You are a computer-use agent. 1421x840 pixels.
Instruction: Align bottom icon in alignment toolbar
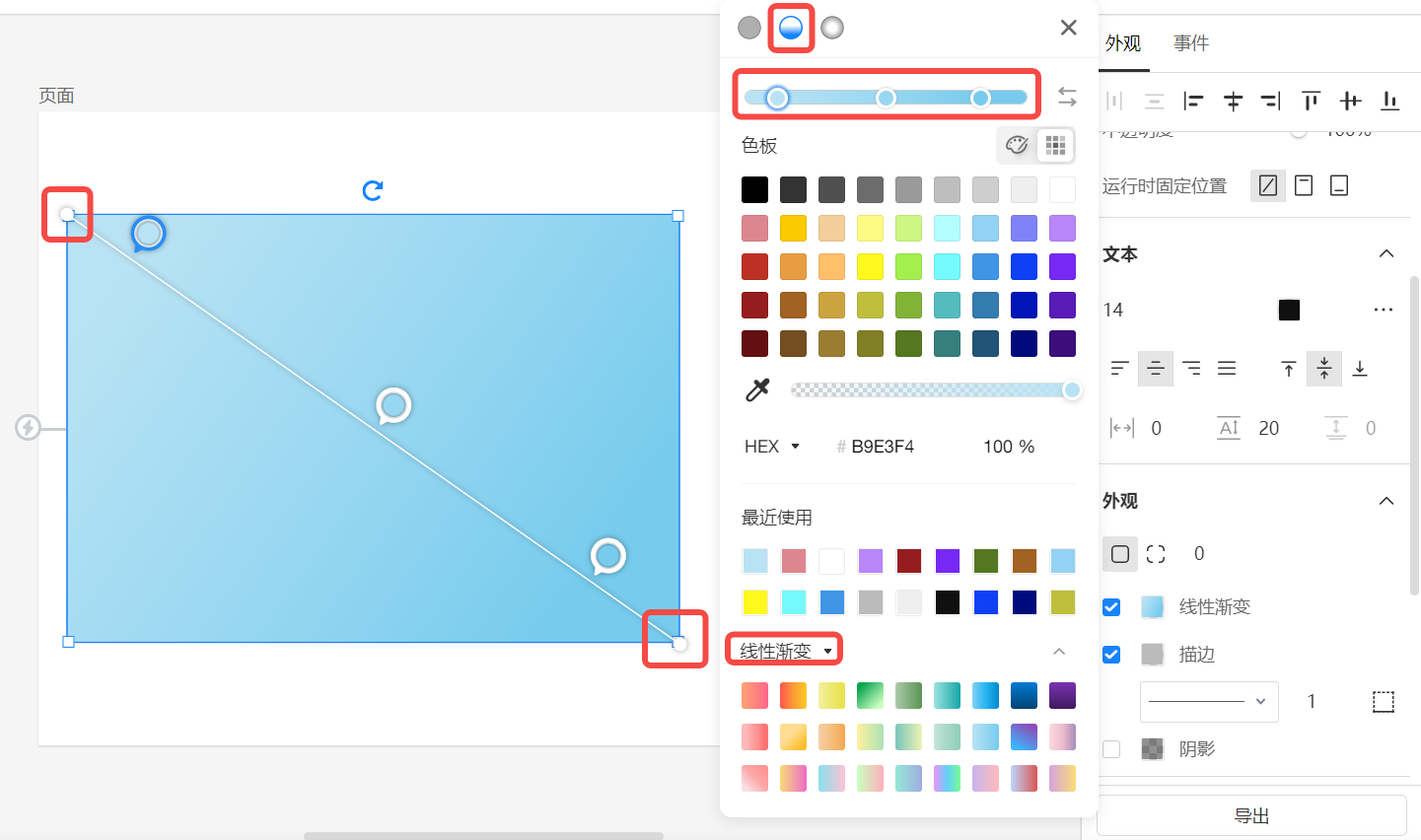1390,101
